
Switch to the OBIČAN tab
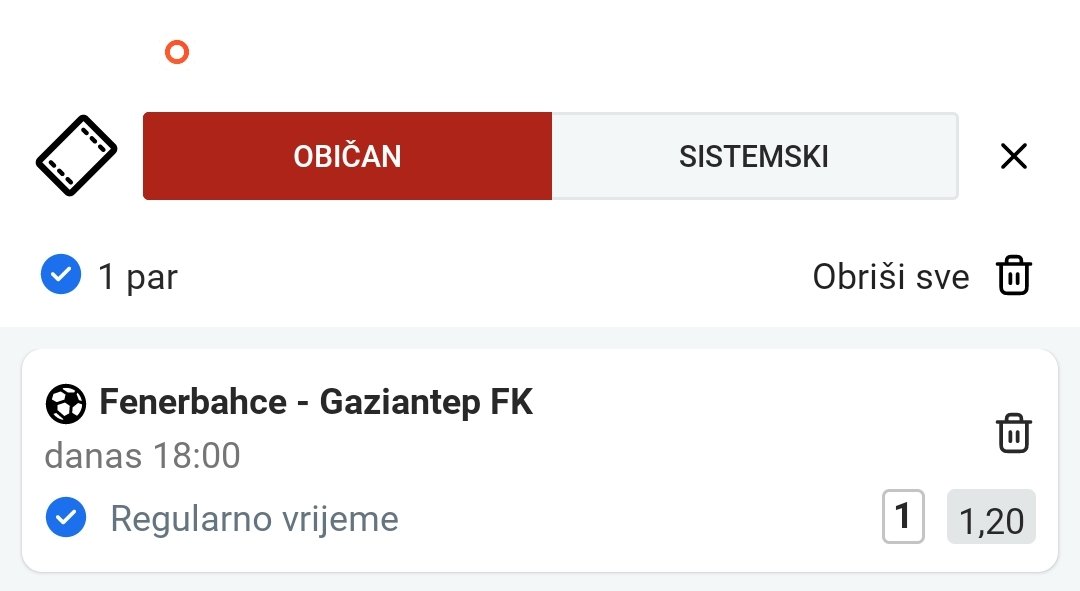tap(347, 156)
